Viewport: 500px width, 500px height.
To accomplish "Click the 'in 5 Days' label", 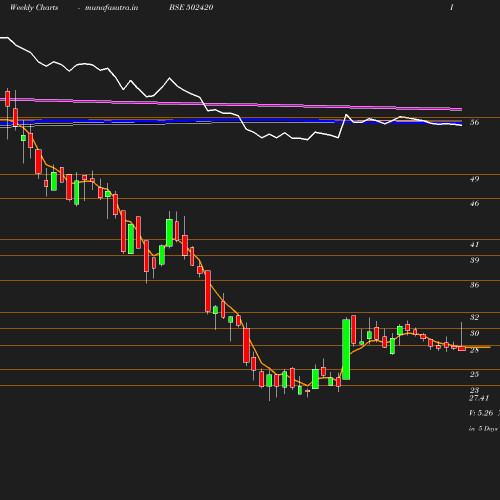I will 483,429.
